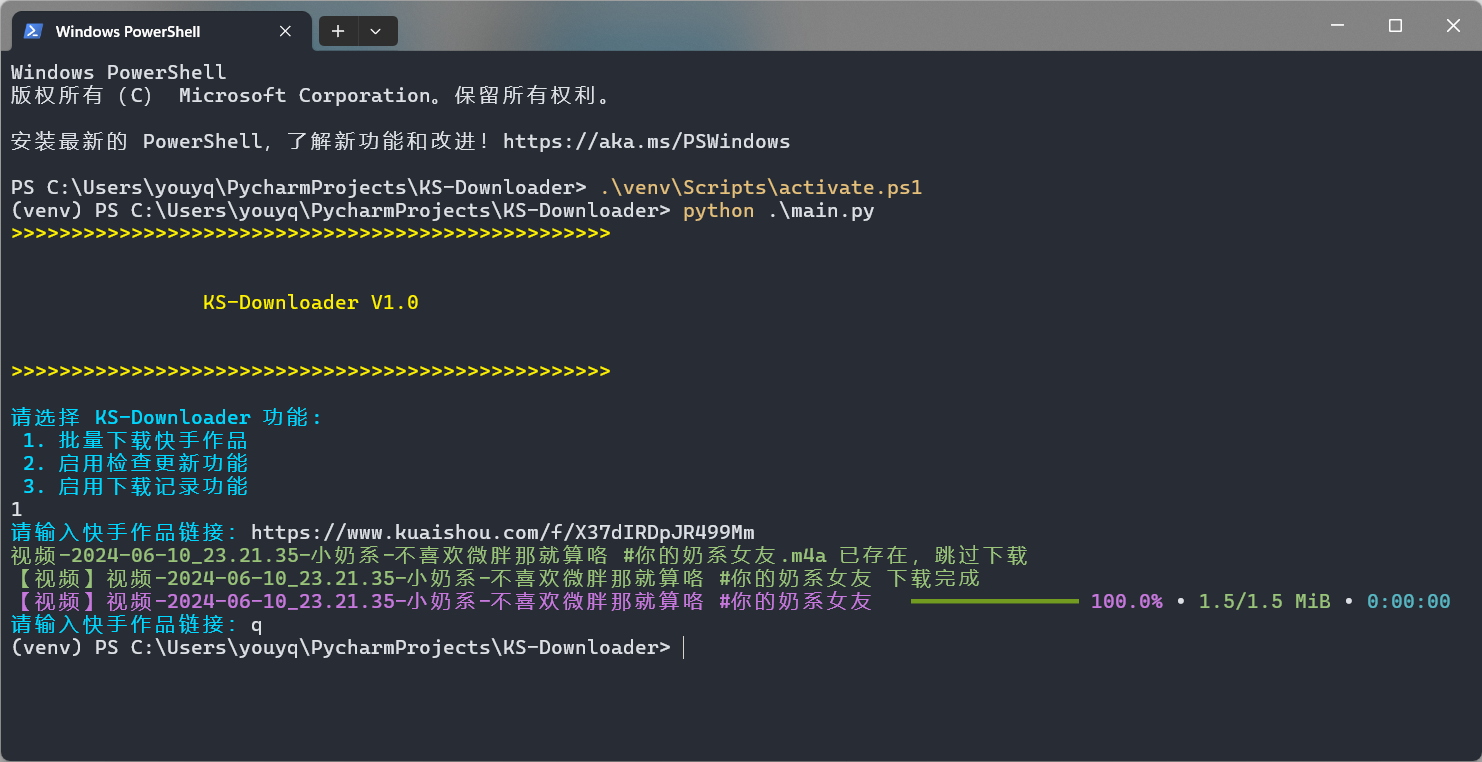Click the Windows PowerShell header line in output
Image resolution: width=1482 pixels, height=762 pixels.
(119, 73)
